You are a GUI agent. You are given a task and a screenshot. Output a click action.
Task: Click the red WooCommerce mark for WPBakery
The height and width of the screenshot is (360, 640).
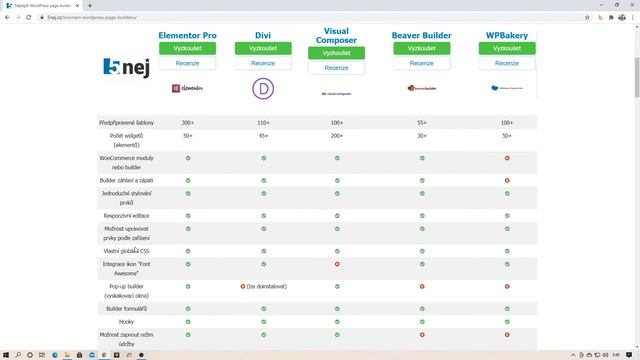(x=507, y=158)
